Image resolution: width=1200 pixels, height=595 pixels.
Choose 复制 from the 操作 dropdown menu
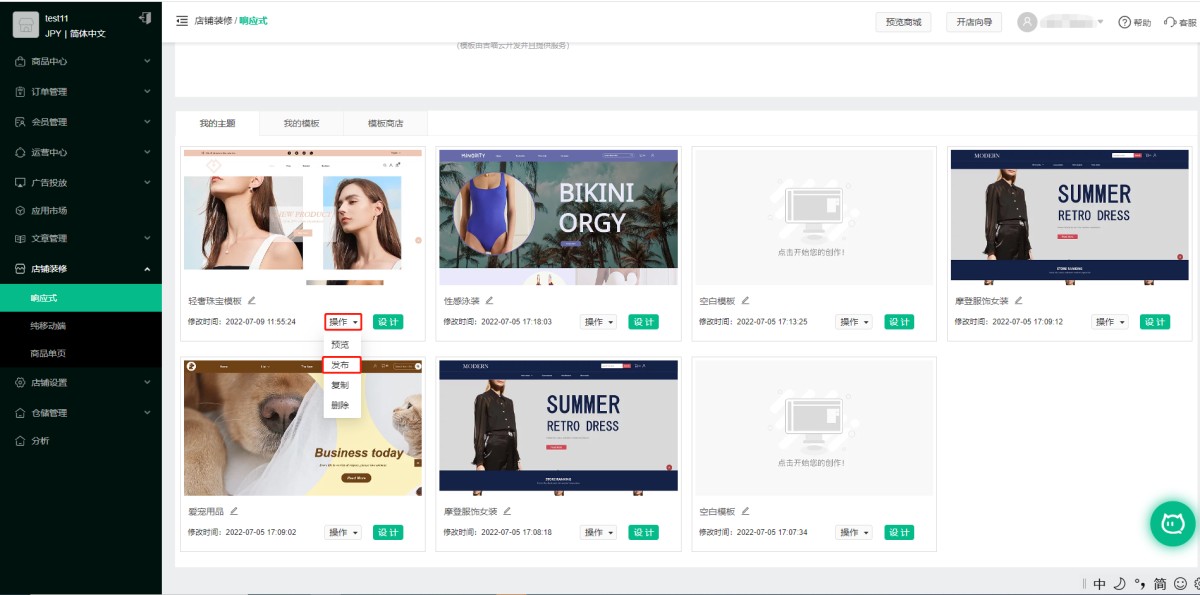coord(340,385)
